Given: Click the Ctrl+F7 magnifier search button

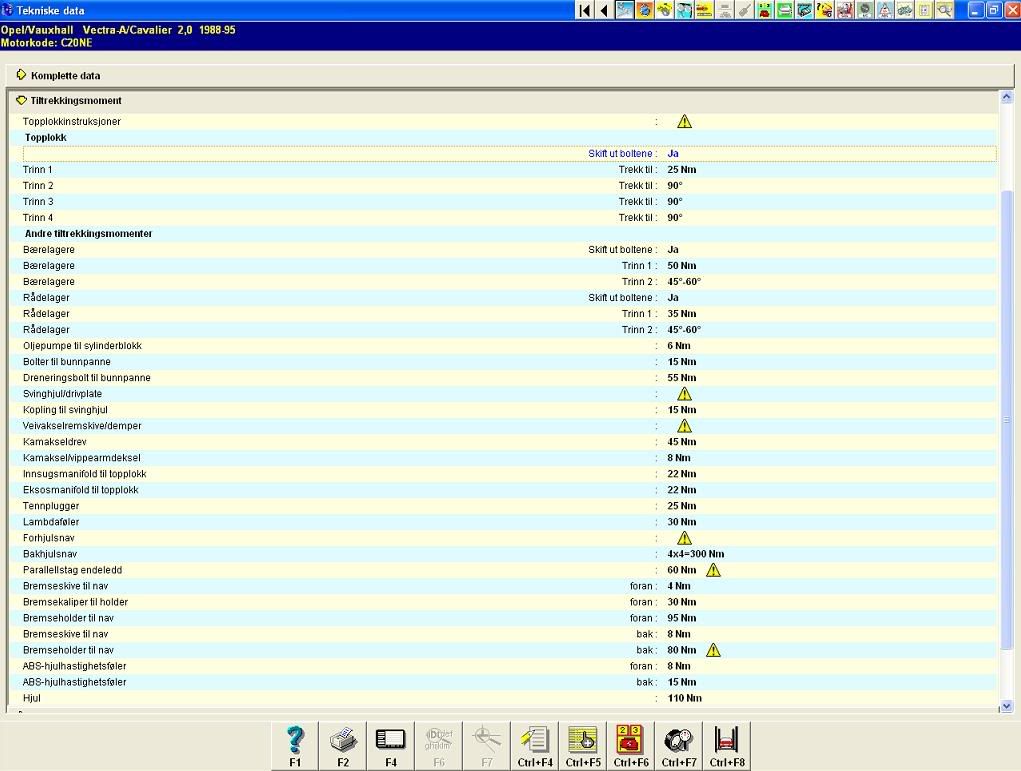Looking at the screenshot, I should (x=679, y=746).
